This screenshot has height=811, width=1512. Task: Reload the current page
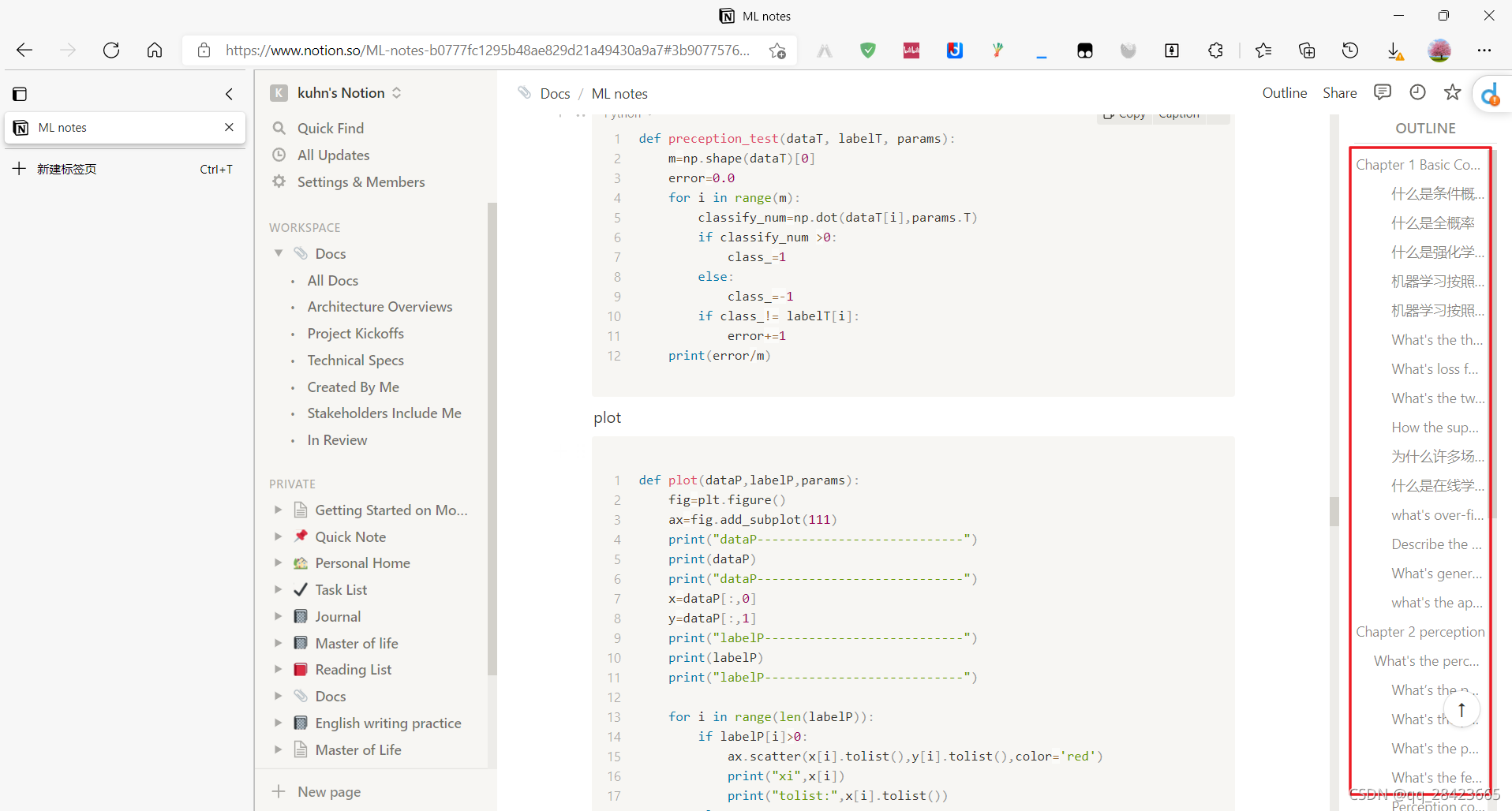tap(111, 50)
